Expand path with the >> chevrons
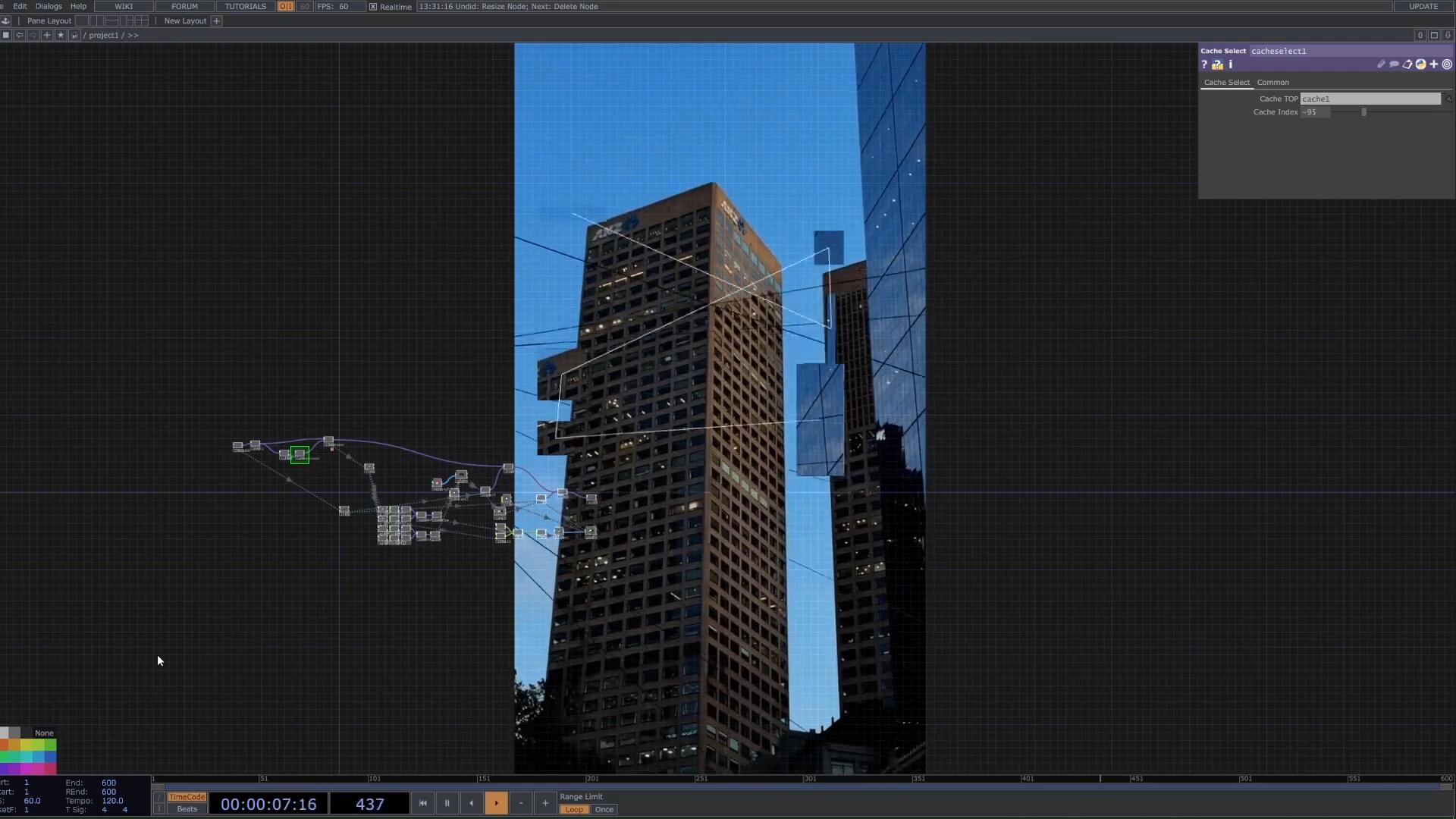 [133, 35]
